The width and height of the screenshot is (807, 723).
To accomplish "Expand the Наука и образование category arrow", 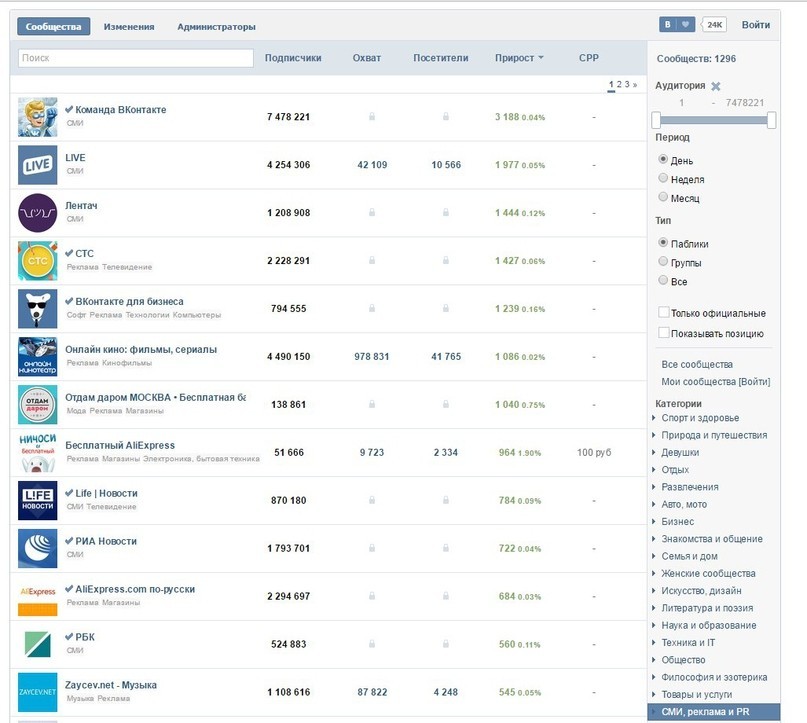I will (x=654, y=625).
